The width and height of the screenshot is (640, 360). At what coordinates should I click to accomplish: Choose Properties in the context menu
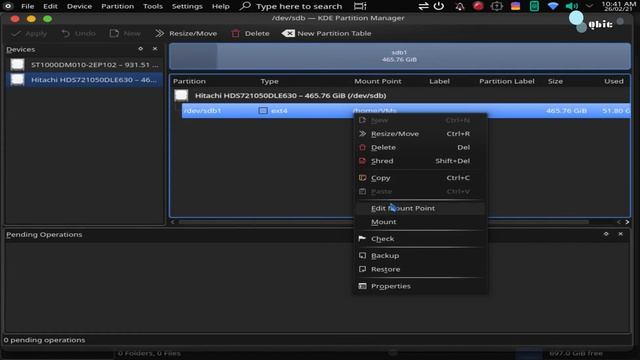click(x=420, y=286)
